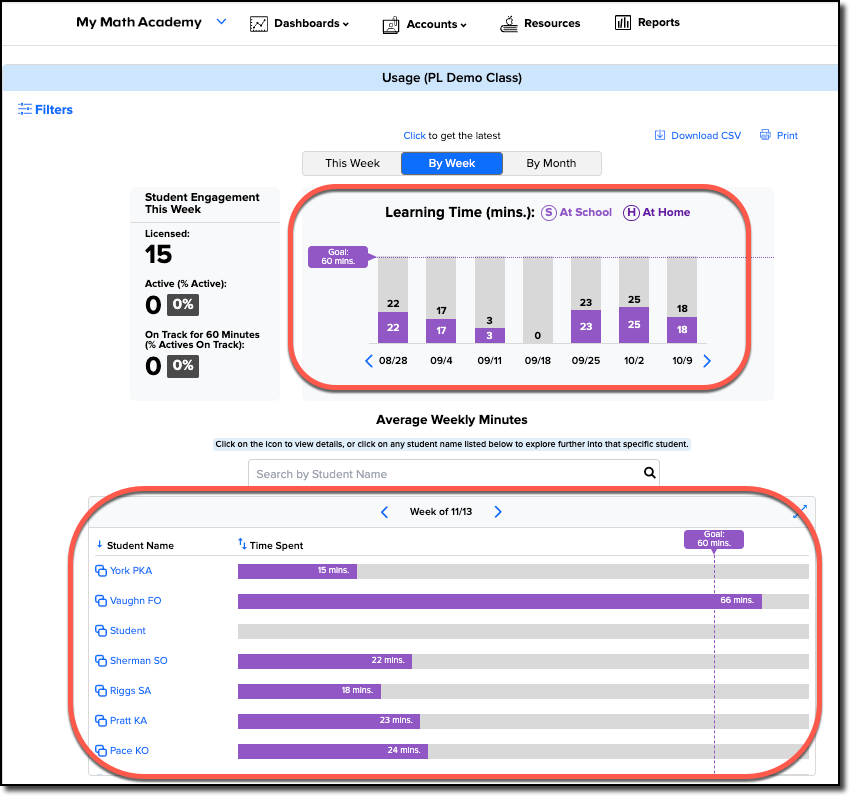850x796 pixels.
Task: Go to week after Week of 11/13
Action: pos(498,512)
